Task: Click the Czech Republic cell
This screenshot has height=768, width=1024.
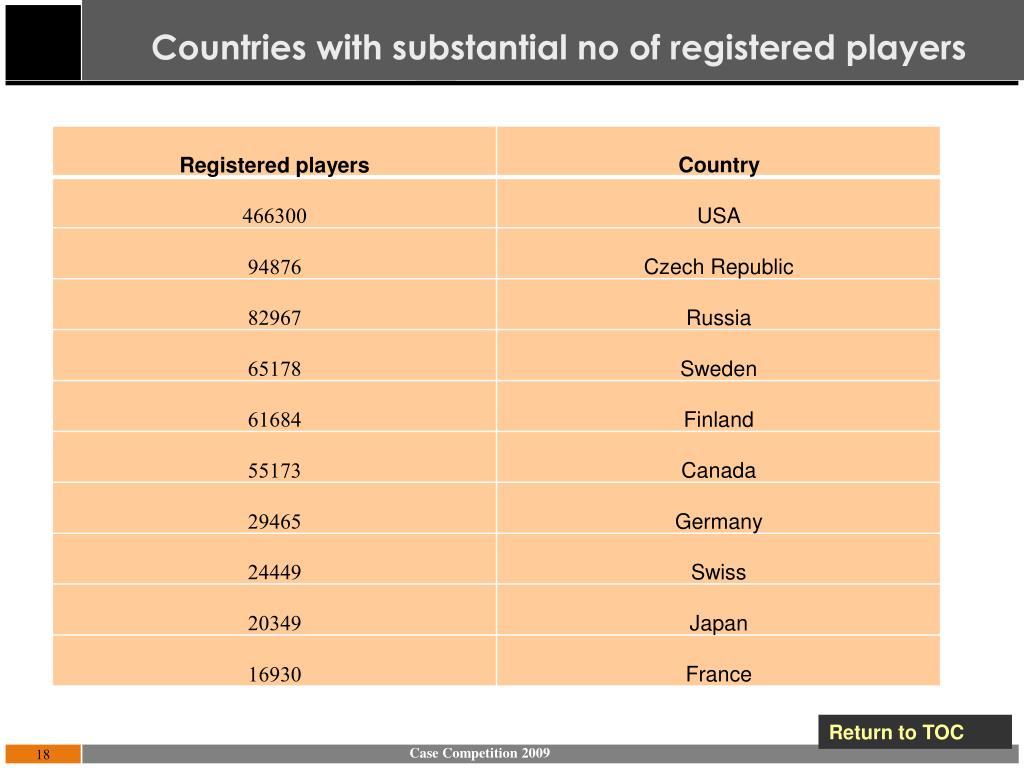Action: pos(718,267)
